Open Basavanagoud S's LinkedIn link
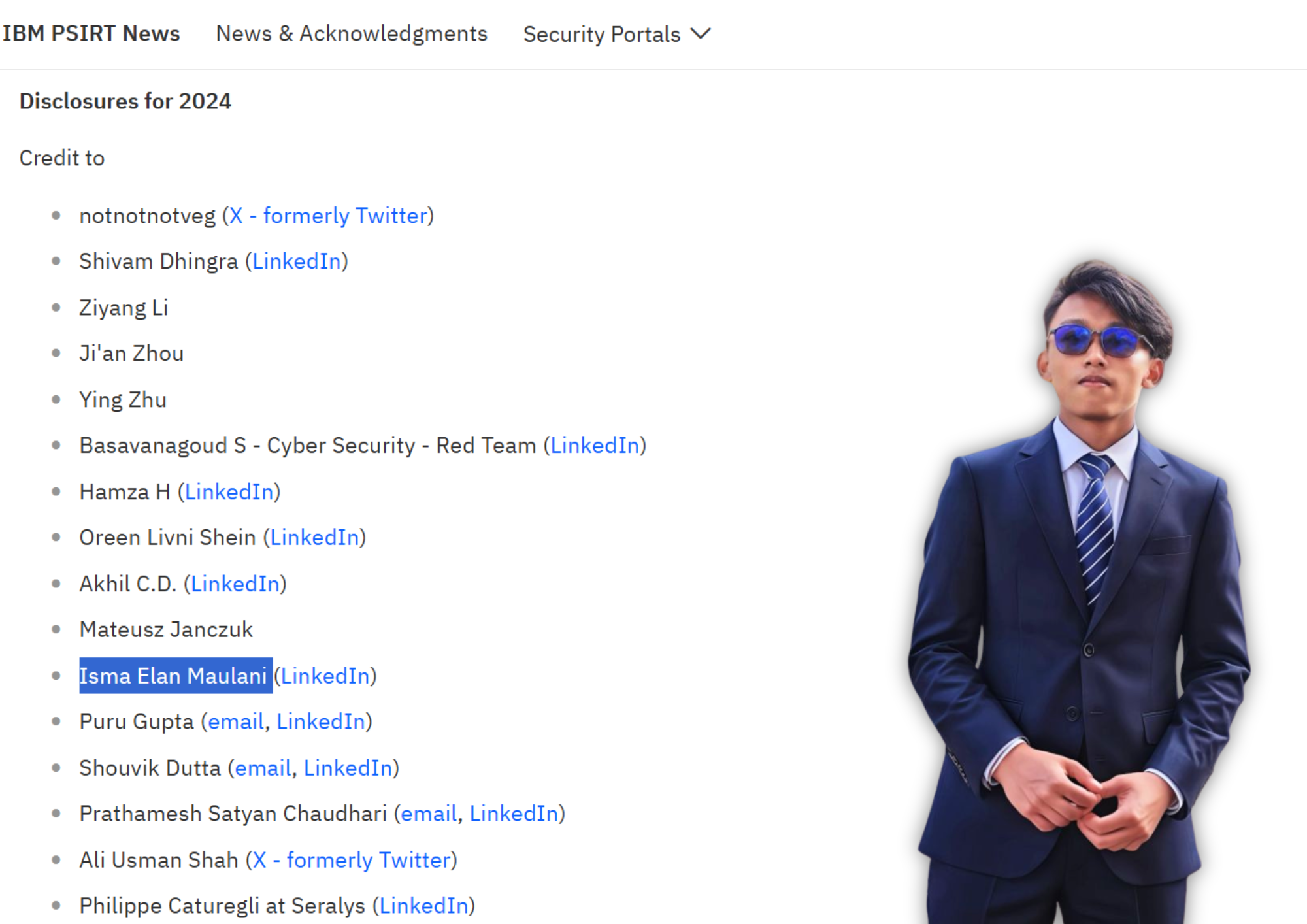 pyautogui.click(x=595, y=446)
